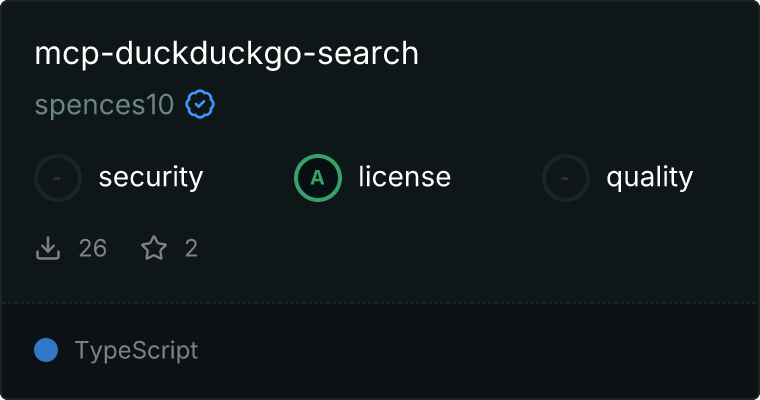Click the star count 2
The image size is (760, 400).
tap(191, 248)
